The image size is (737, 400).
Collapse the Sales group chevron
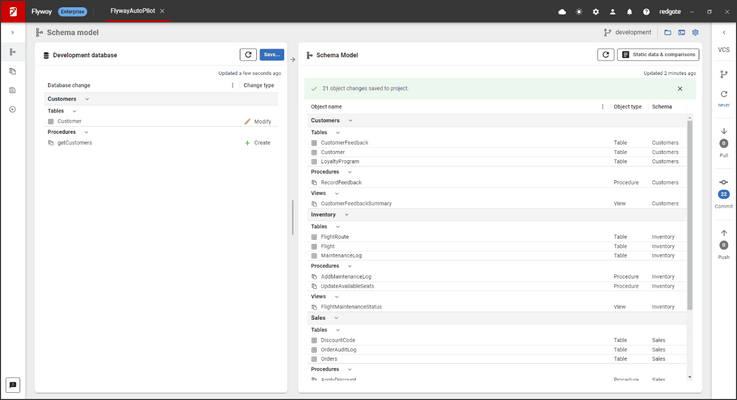click(x=337, y=318)
